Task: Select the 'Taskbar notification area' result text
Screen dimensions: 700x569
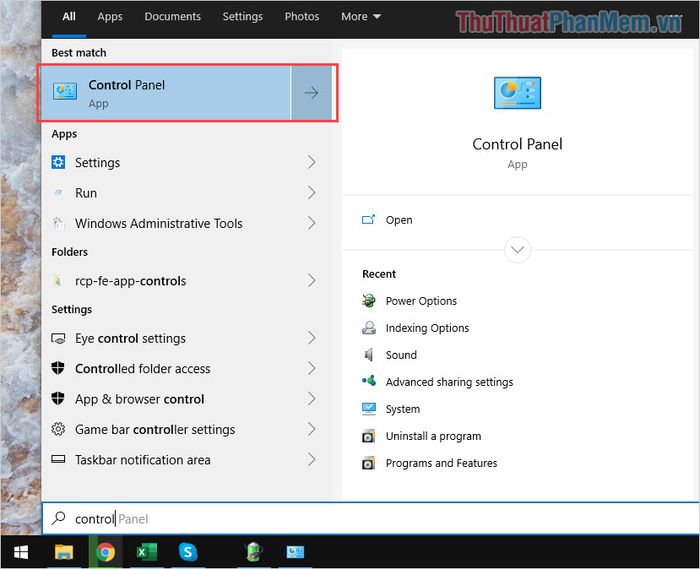Action: point(142,460)
